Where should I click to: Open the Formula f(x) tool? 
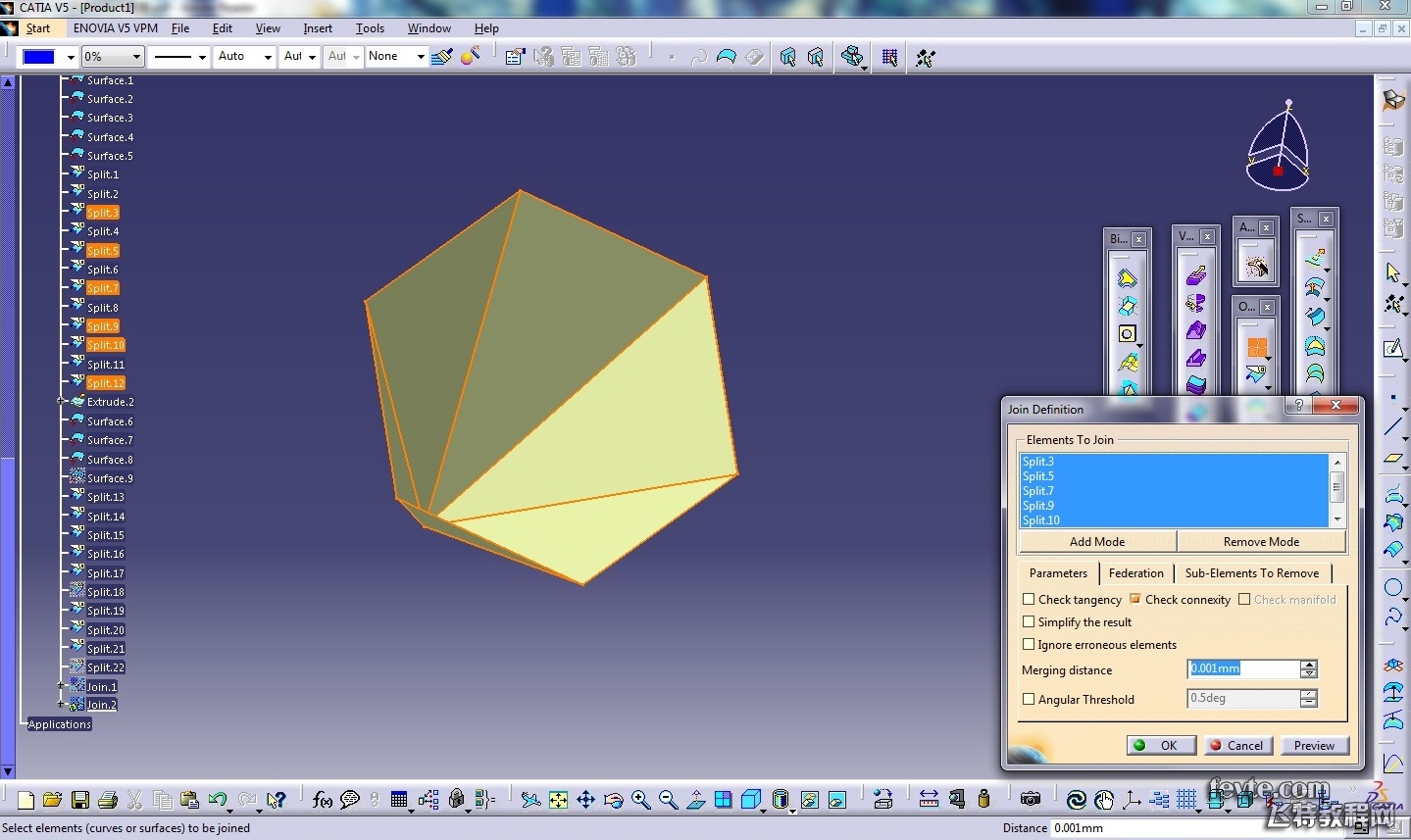(x=323, y=800)
